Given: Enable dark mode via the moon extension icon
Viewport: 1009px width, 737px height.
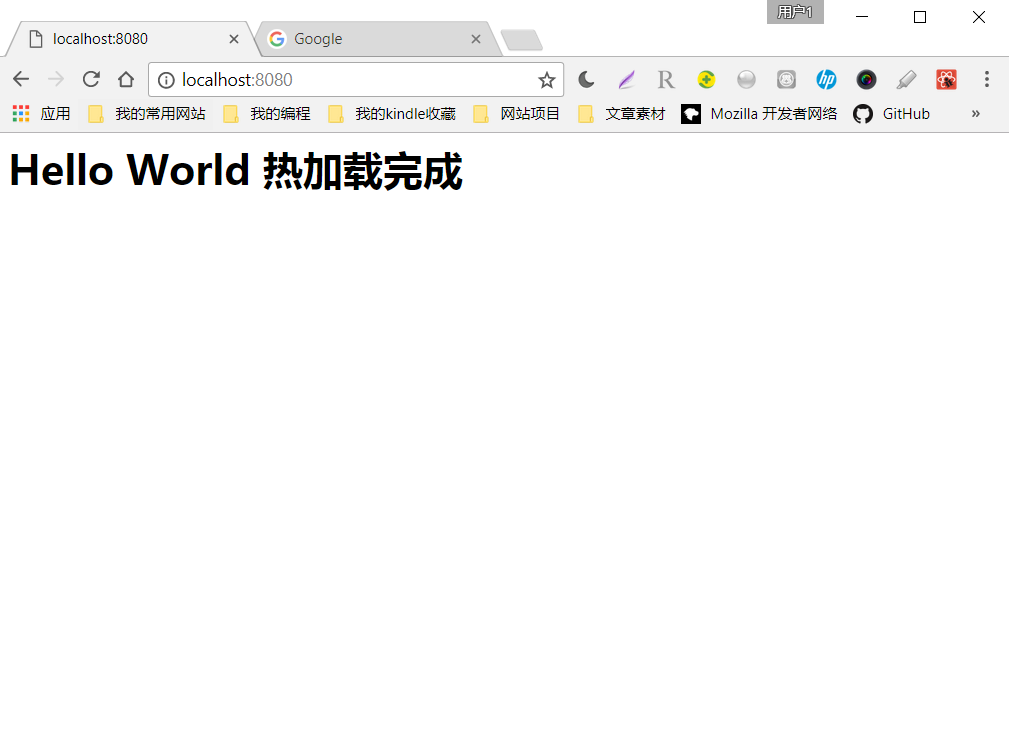Looking at the screenshot, I should tap(586, 79).
